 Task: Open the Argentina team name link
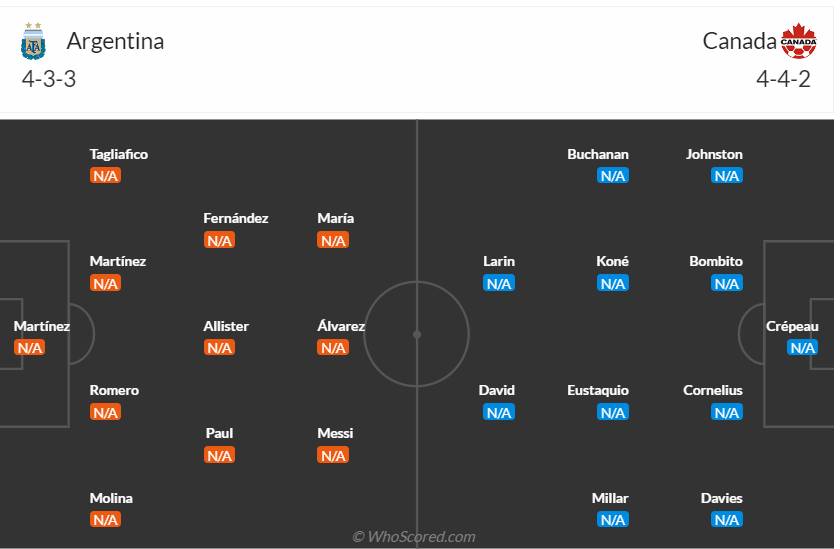coord(115,41)
